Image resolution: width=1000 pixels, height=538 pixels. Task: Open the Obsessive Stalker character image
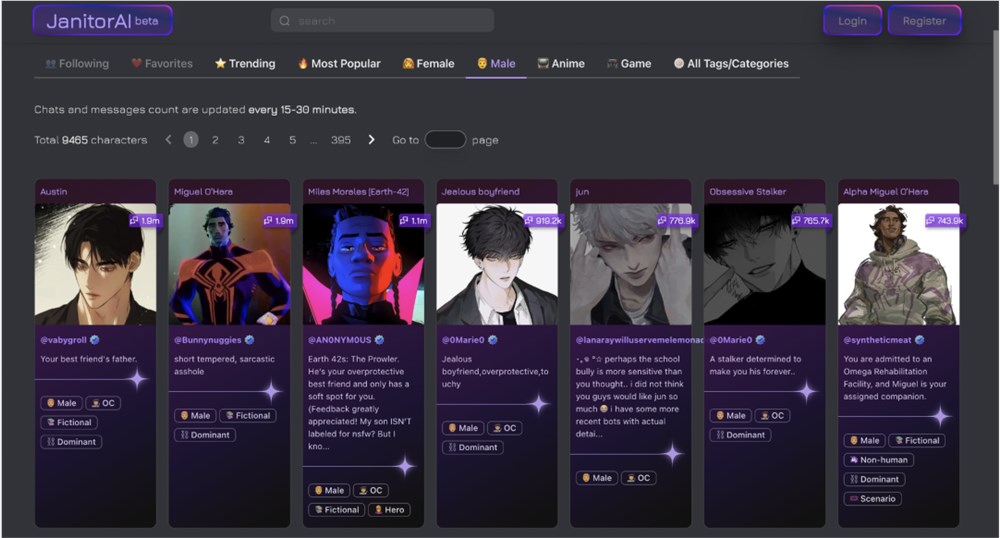tap(765, 265)
